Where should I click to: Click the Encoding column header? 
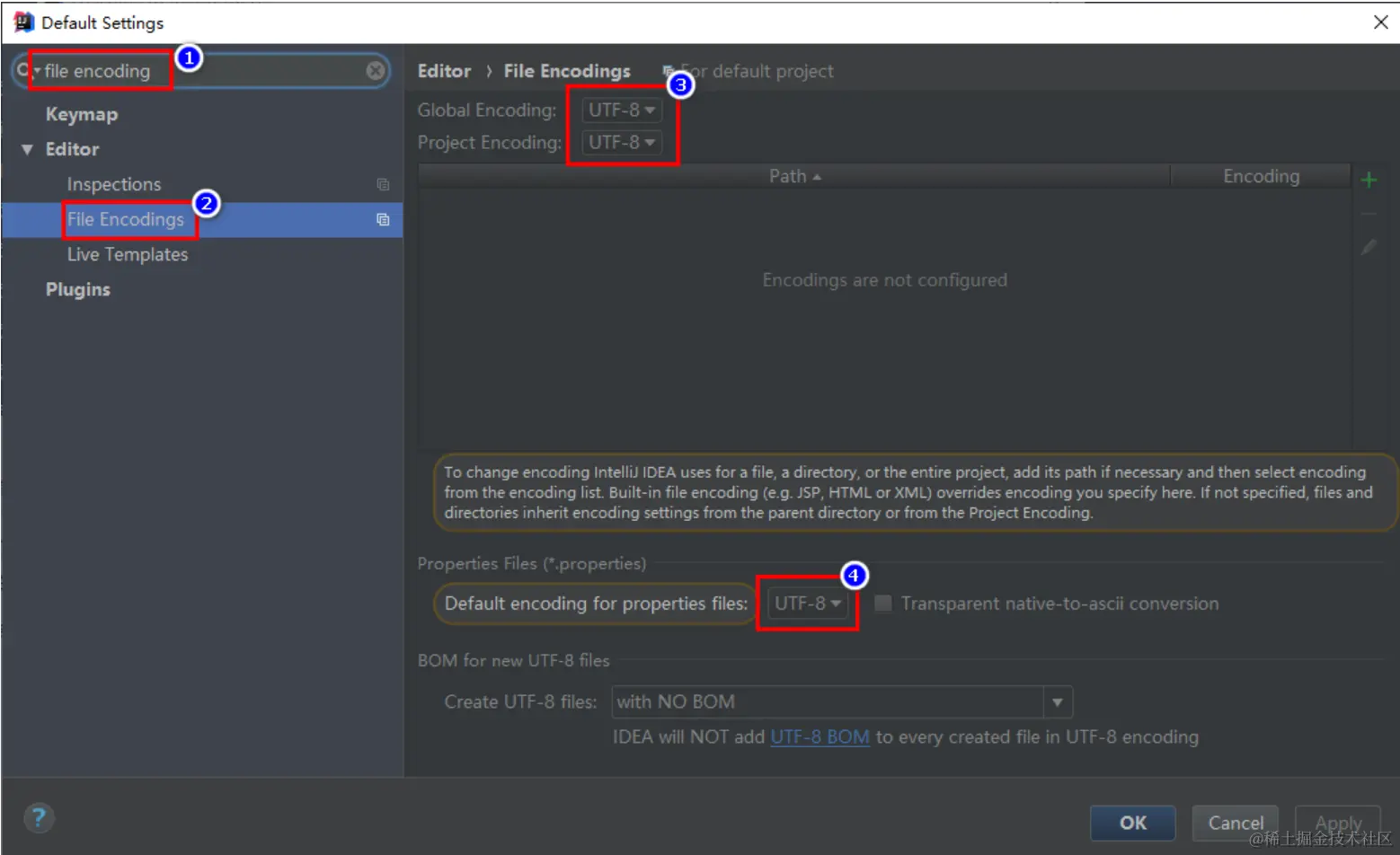pos(1261,176)
